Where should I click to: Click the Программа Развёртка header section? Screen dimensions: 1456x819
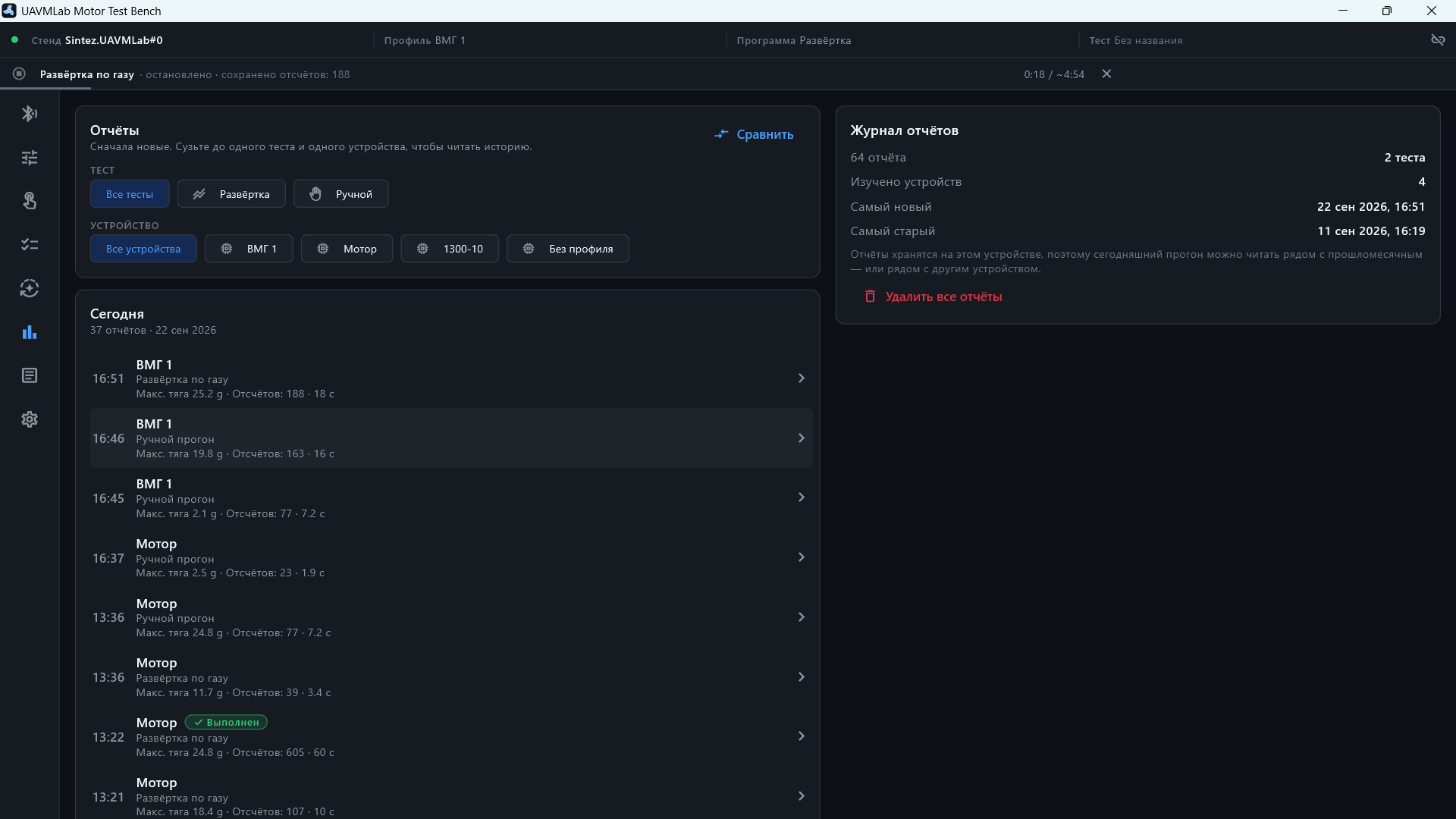tap(794, 40)
